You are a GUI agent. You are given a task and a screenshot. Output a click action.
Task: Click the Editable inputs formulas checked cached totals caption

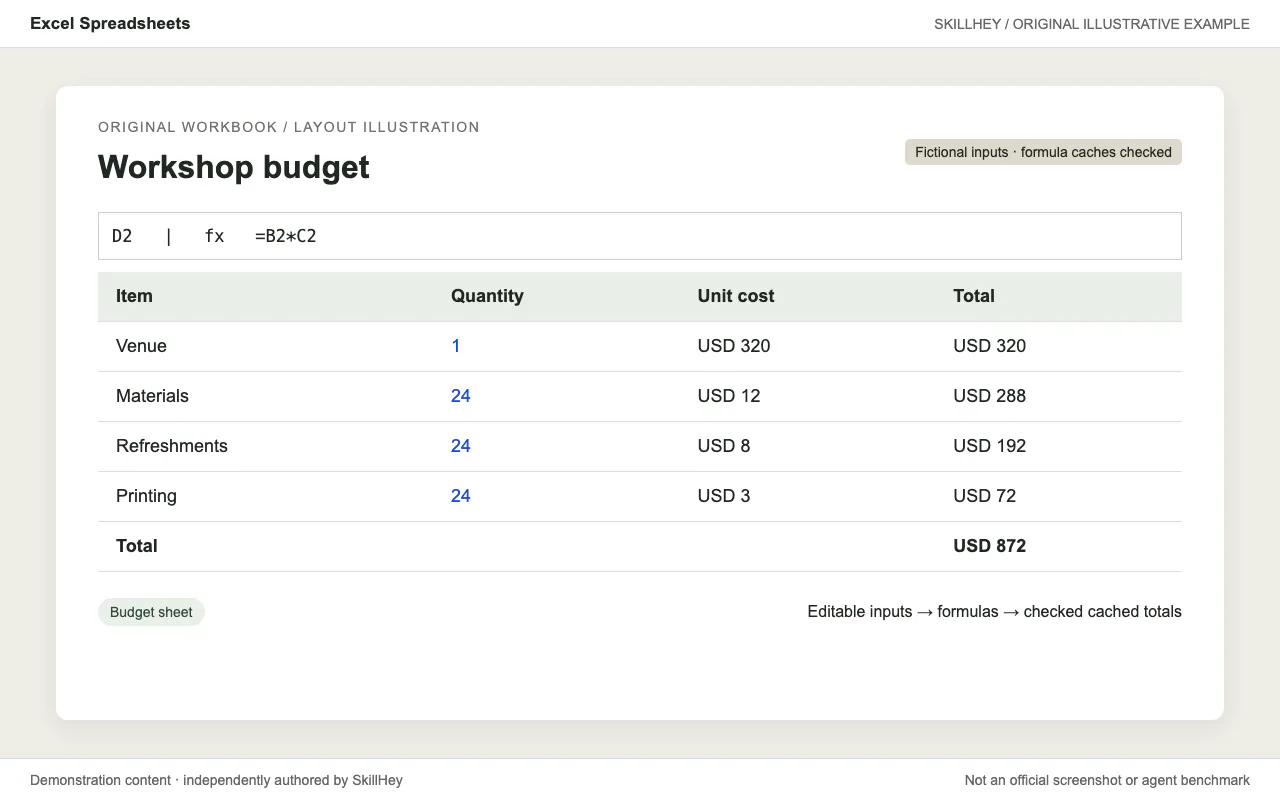[995, 612]
